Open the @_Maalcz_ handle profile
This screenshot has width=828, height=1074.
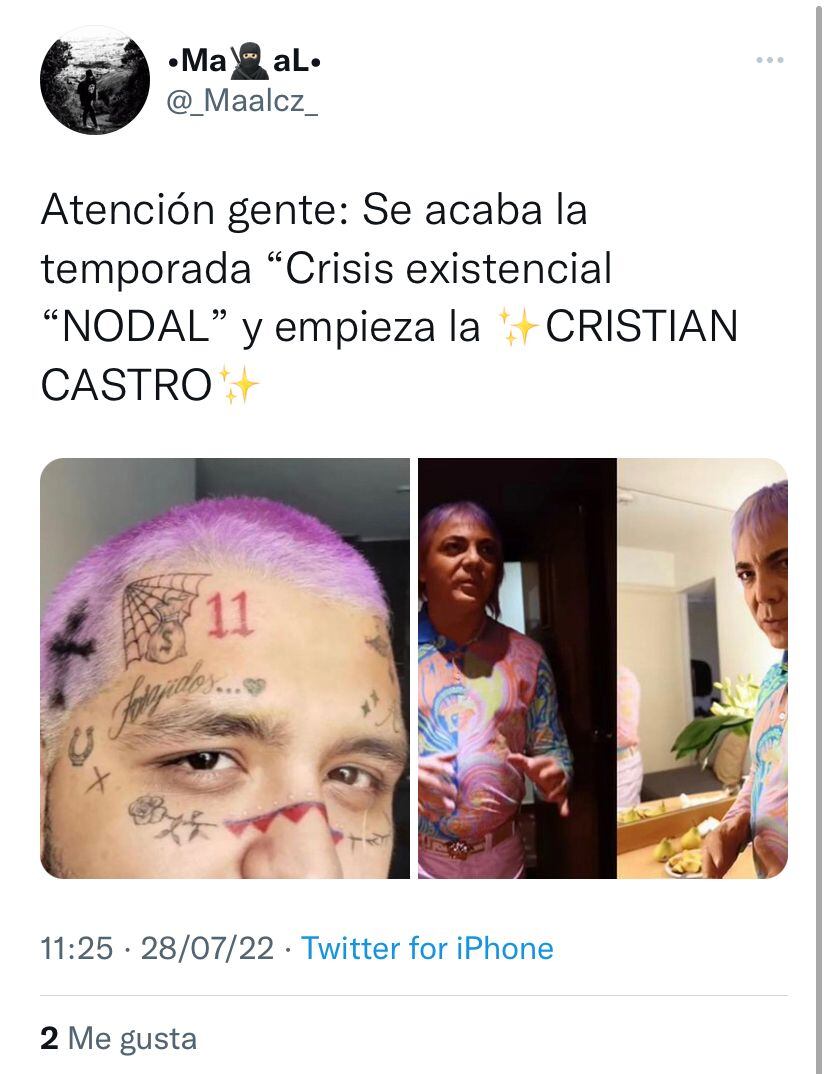[242, 101]
